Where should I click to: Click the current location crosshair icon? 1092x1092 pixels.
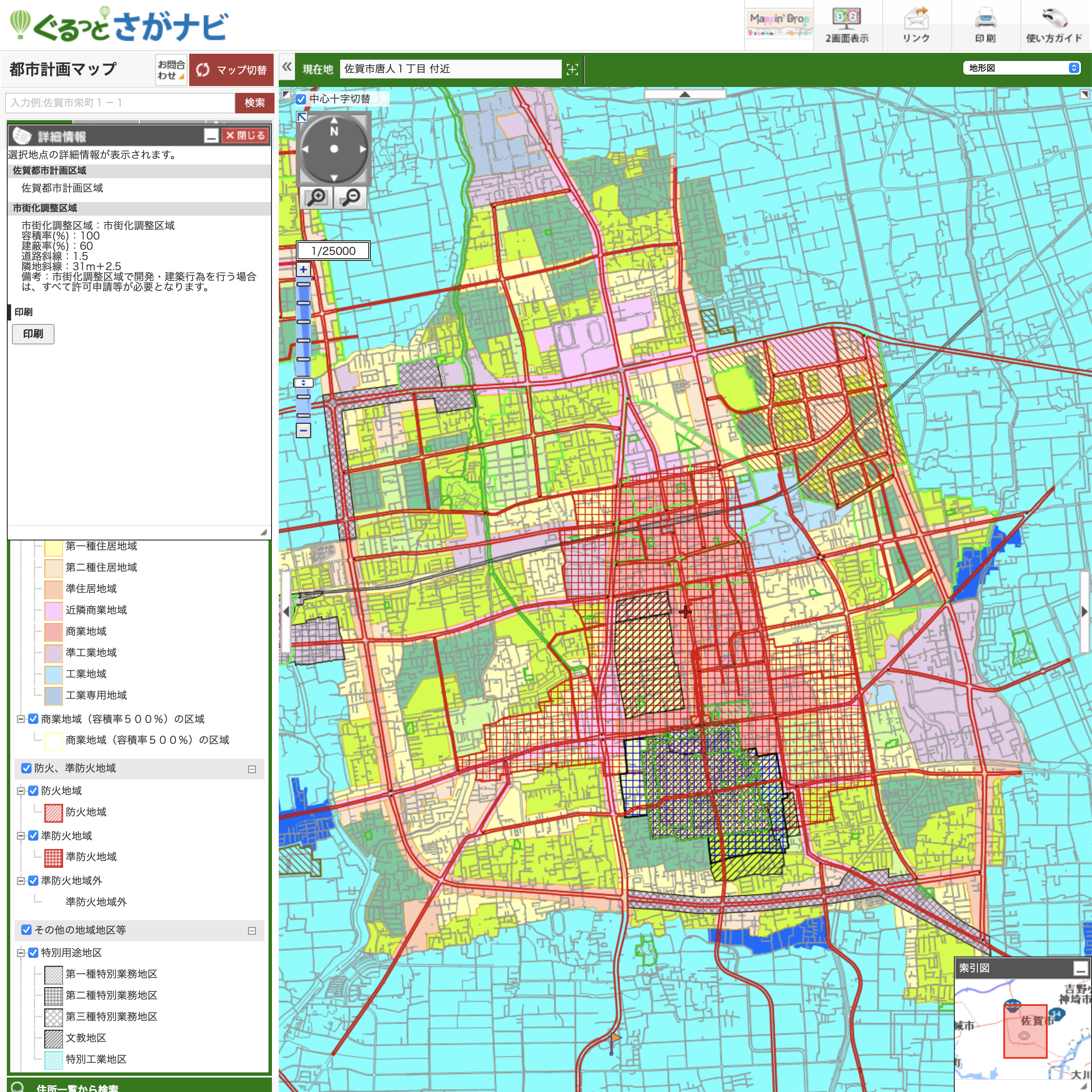[572, 69]
